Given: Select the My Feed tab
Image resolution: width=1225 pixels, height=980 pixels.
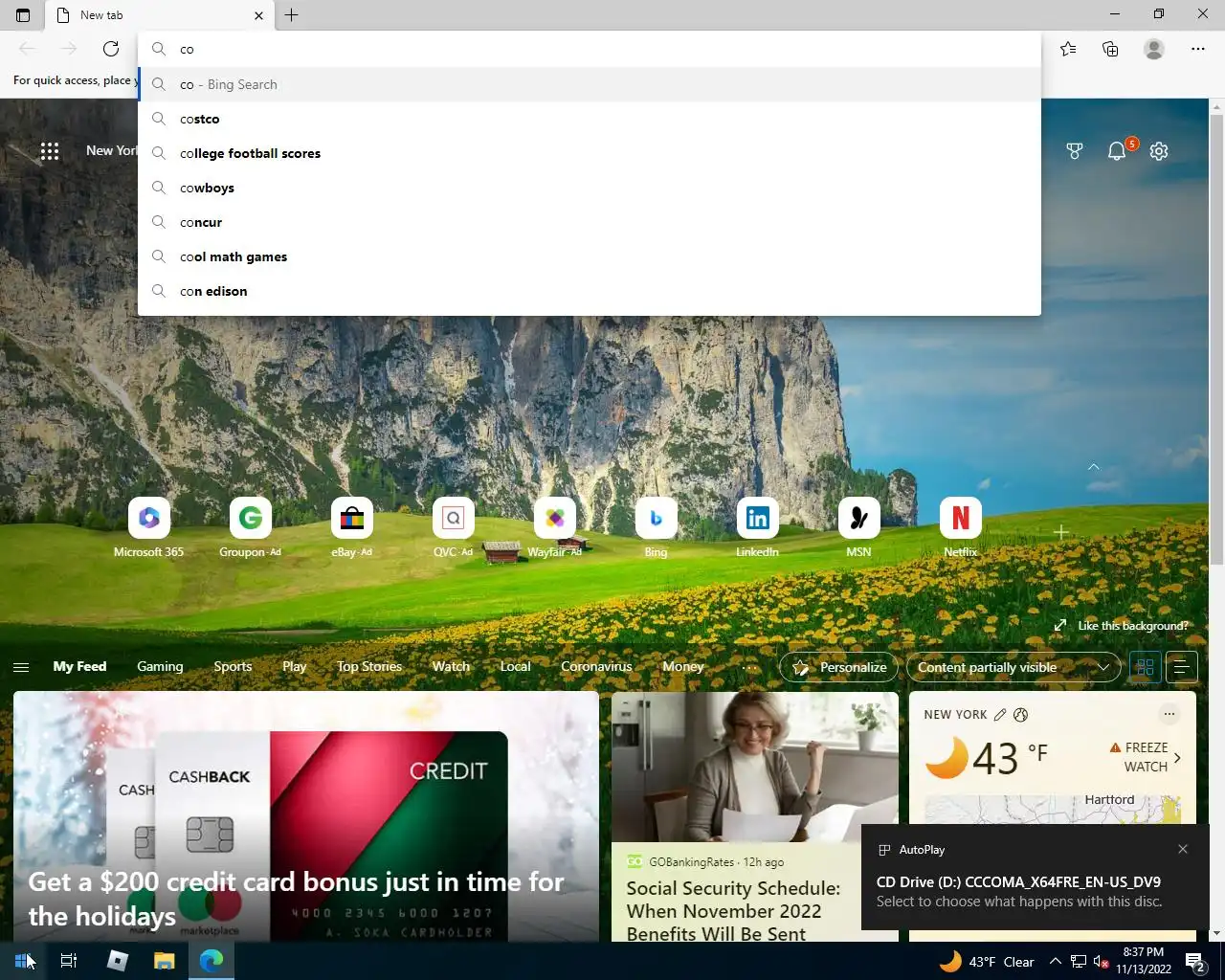Looking at the screenshot, I should 79,667.
